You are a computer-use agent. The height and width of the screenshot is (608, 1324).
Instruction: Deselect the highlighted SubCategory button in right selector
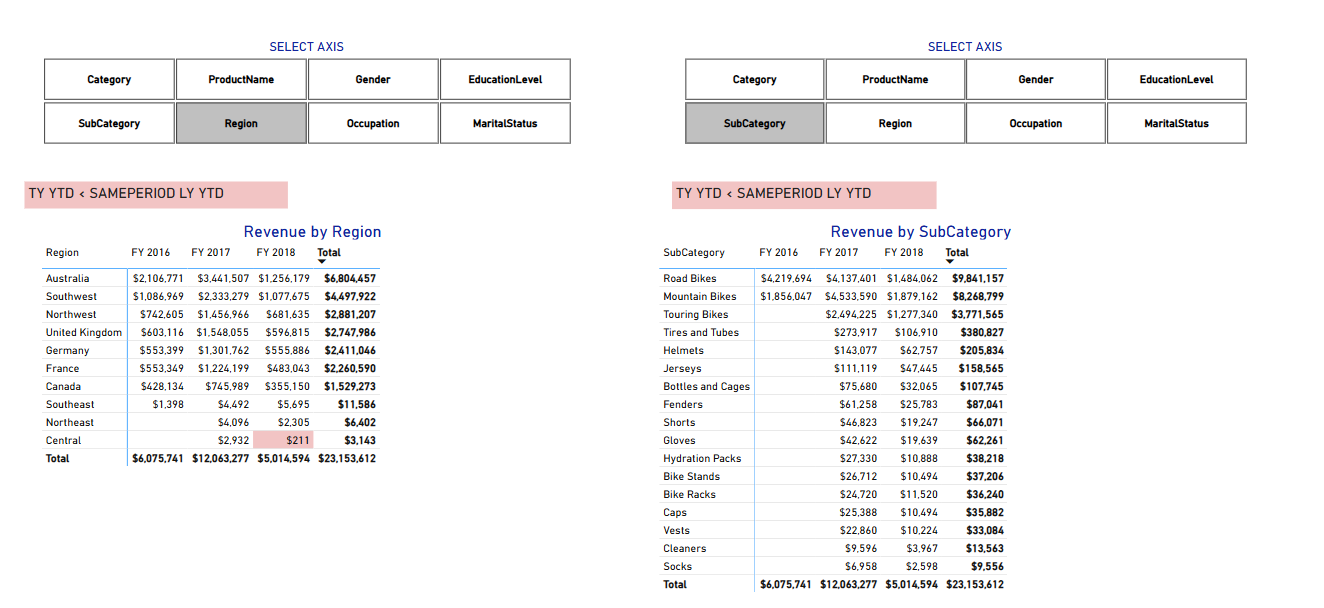coord(754,123)
